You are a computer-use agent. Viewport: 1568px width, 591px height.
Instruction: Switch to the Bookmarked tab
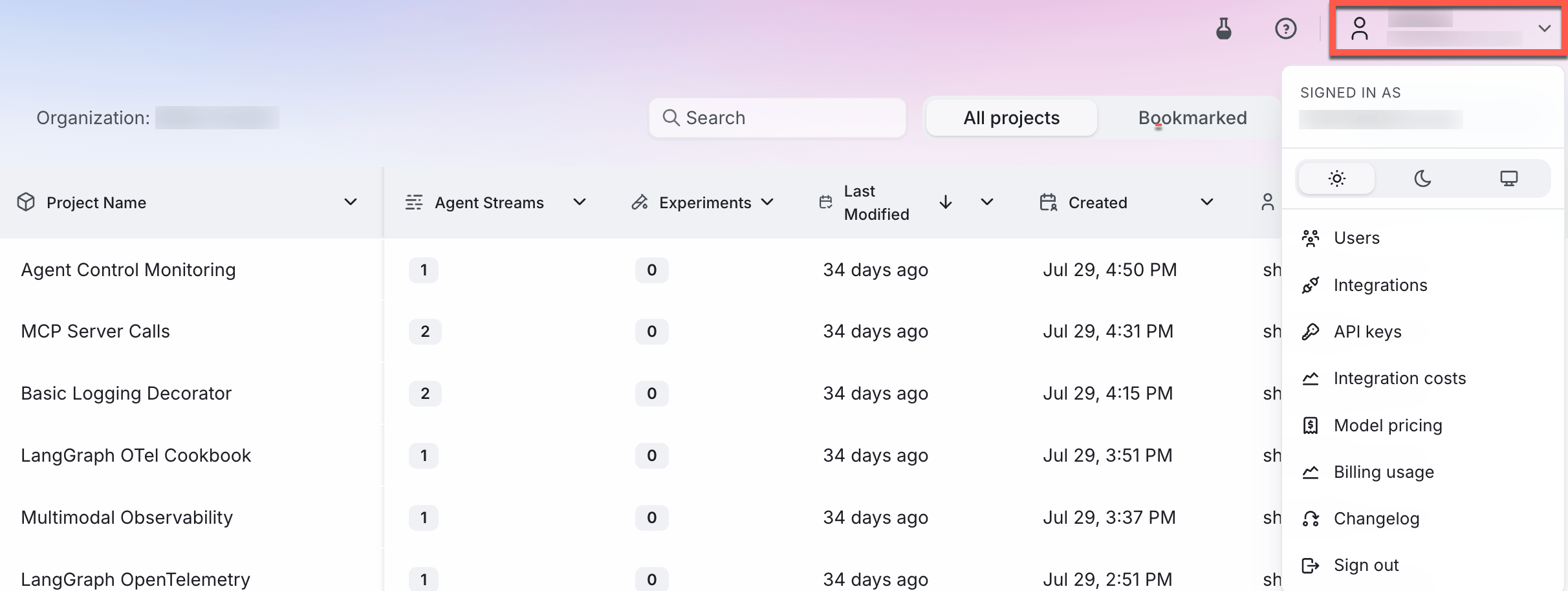point(1192,118)
